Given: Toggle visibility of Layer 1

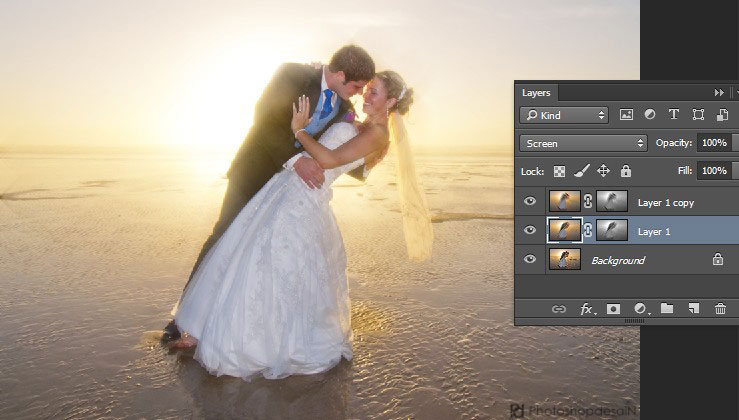Looking at the screenshot, I should click(530, 231).
